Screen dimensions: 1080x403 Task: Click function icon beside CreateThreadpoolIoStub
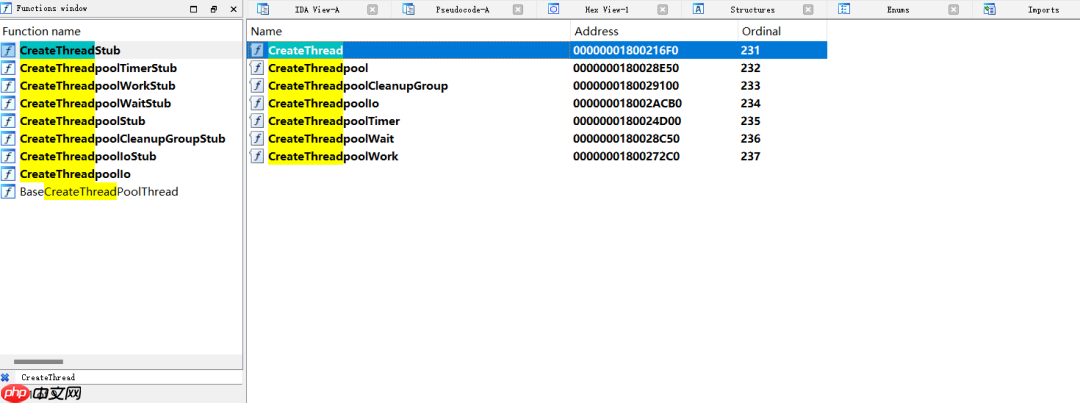click(8, 156)
